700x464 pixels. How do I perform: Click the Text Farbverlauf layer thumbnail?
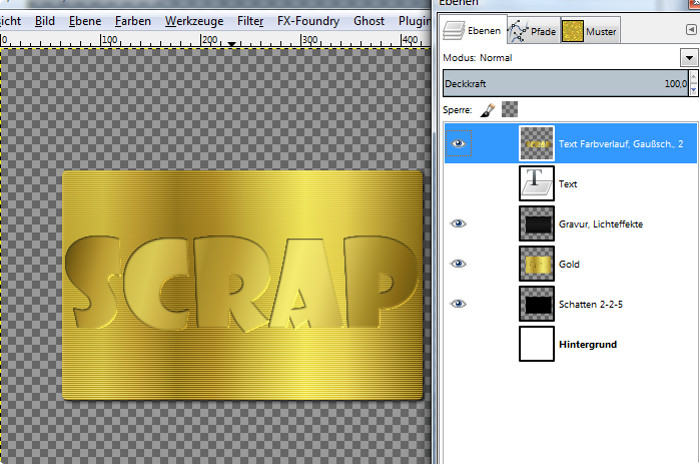[539, 144]
